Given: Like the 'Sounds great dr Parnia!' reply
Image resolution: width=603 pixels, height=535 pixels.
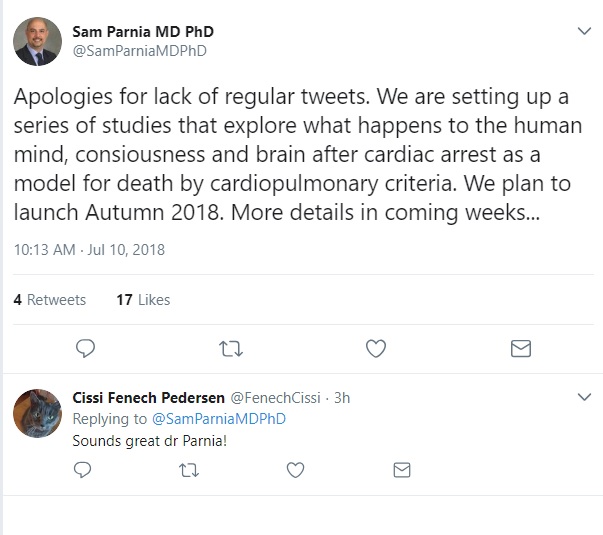Looking at the screenshot, I should [296, 469].
